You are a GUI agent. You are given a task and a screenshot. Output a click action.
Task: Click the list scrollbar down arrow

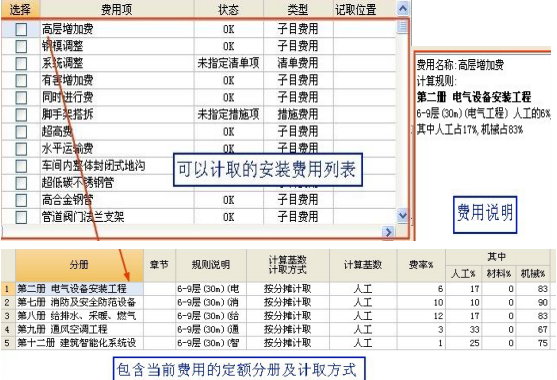click(x=402, y=216)
